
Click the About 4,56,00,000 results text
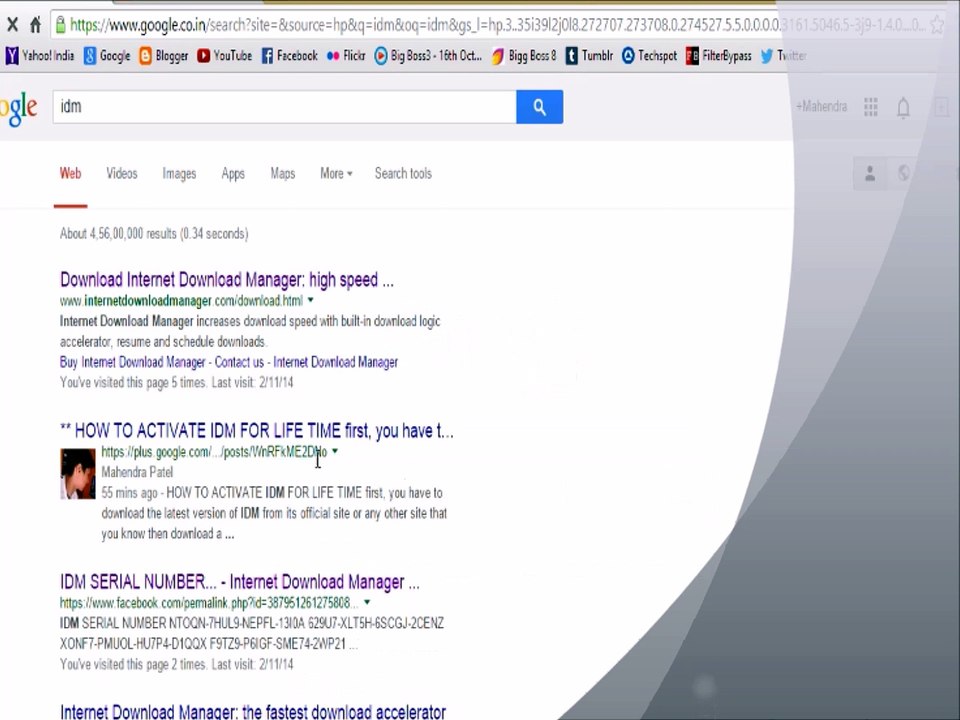tap(154, 233)
